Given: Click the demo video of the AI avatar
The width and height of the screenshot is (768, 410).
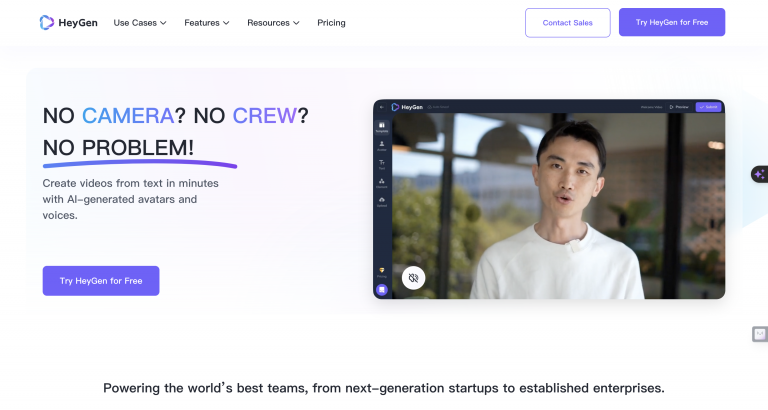Looking at the screenshot, I should [x=558, y=206].
